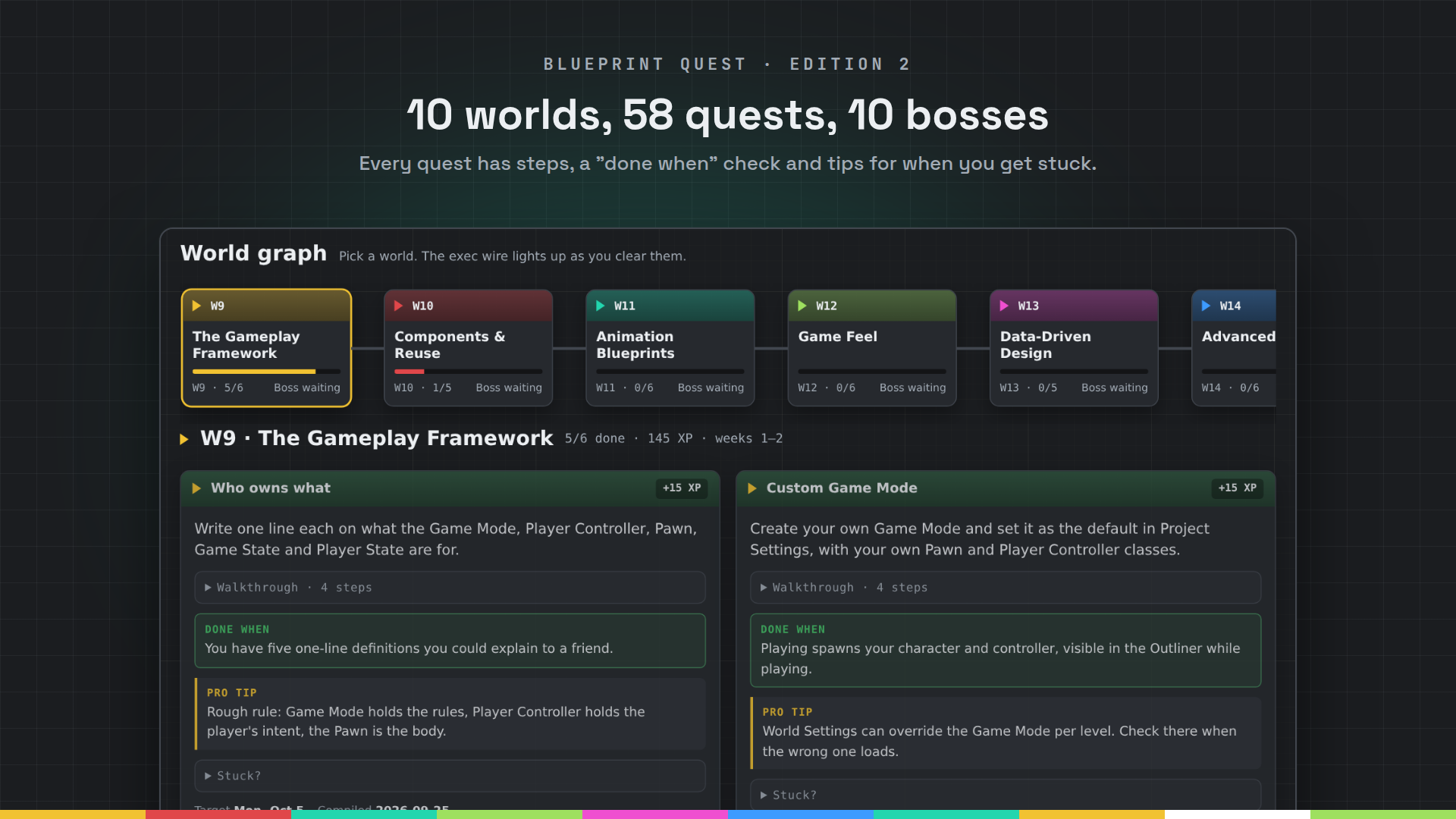
Task: Click the Who owns what quest title
Action: [x=271, y=488]
